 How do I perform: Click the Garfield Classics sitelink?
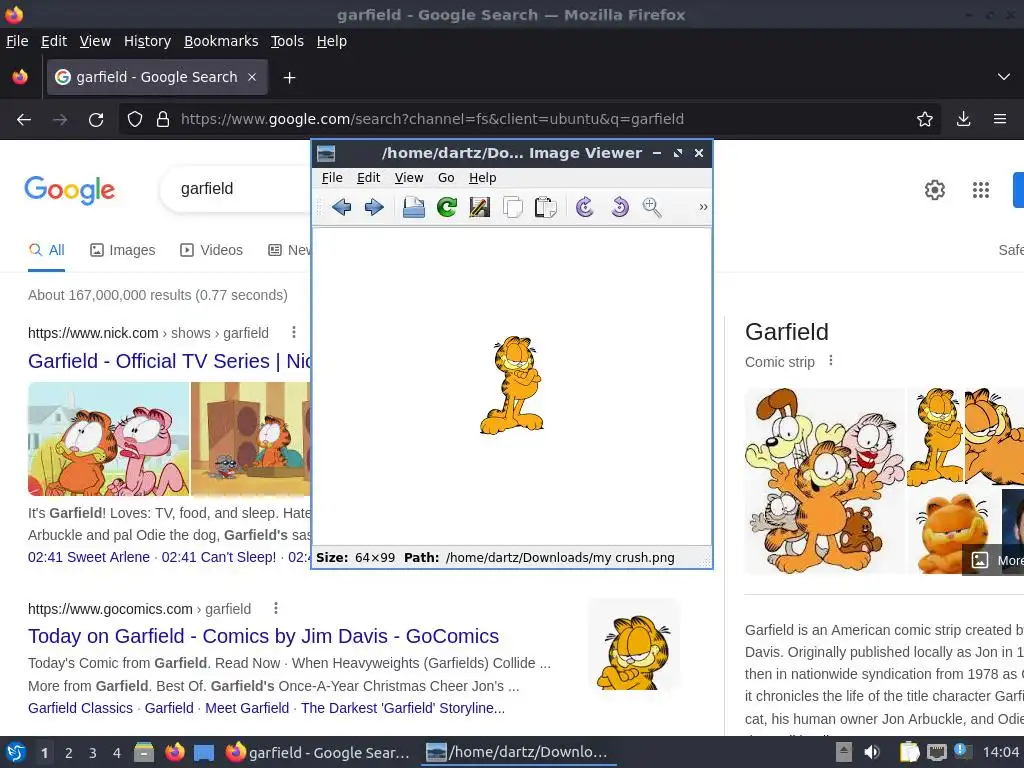tap(80, 708)
